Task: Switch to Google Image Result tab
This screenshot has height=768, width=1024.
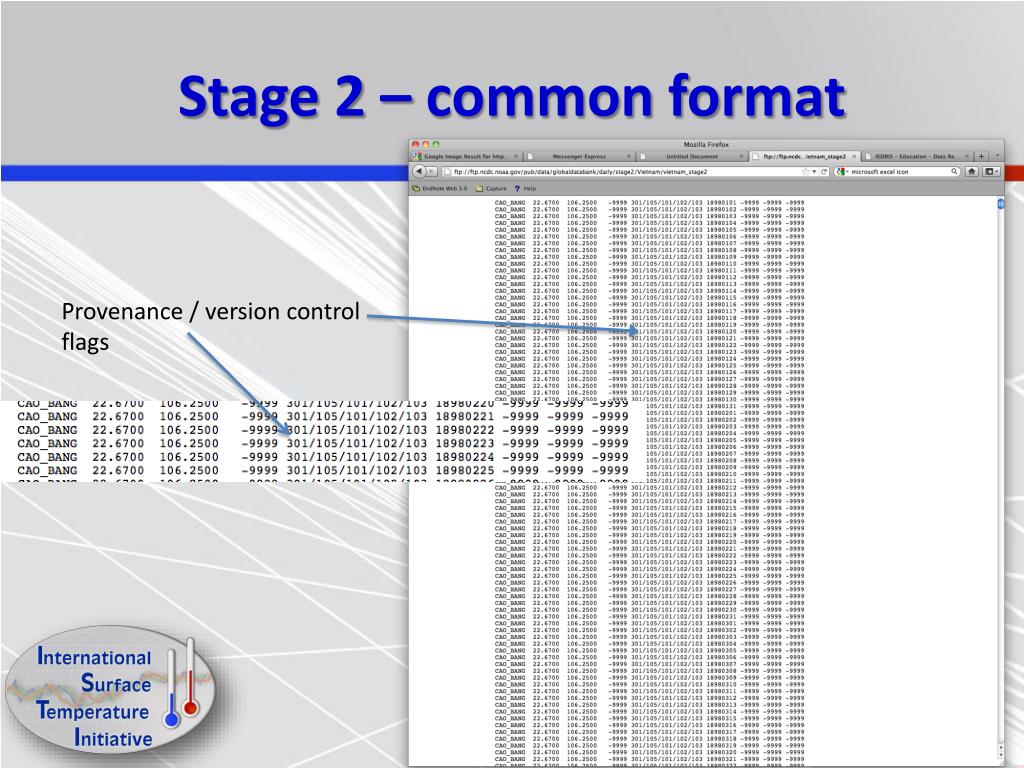Action: point(466,157)
